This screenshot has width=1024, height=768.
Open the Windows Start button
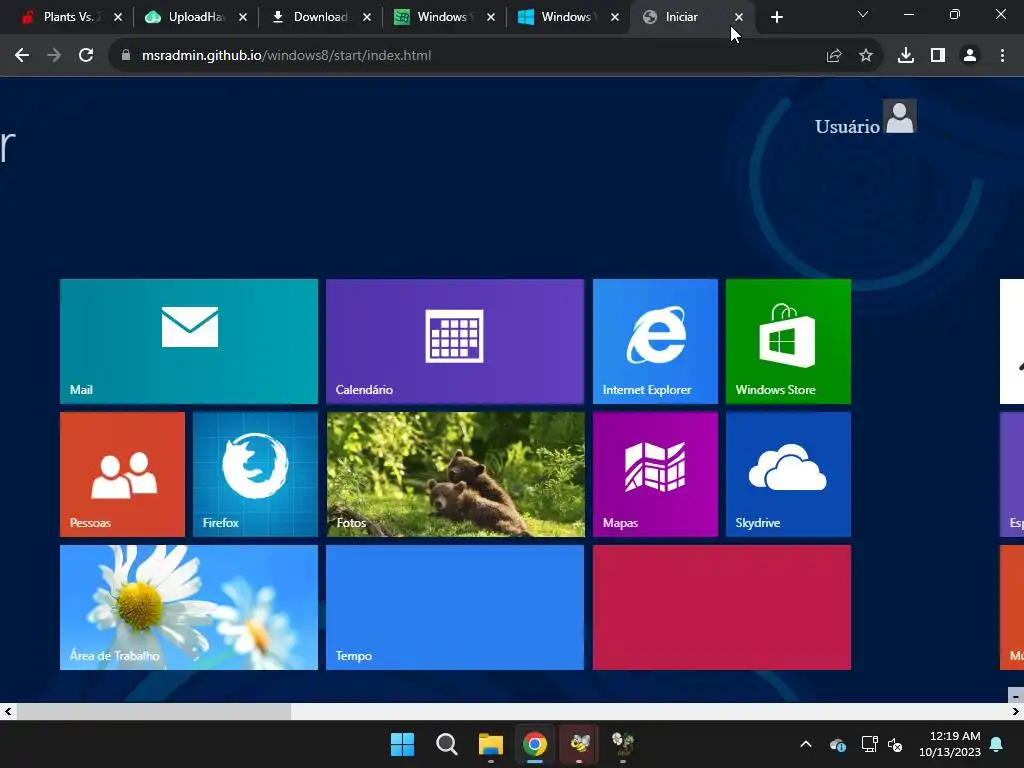click(402, 744)
